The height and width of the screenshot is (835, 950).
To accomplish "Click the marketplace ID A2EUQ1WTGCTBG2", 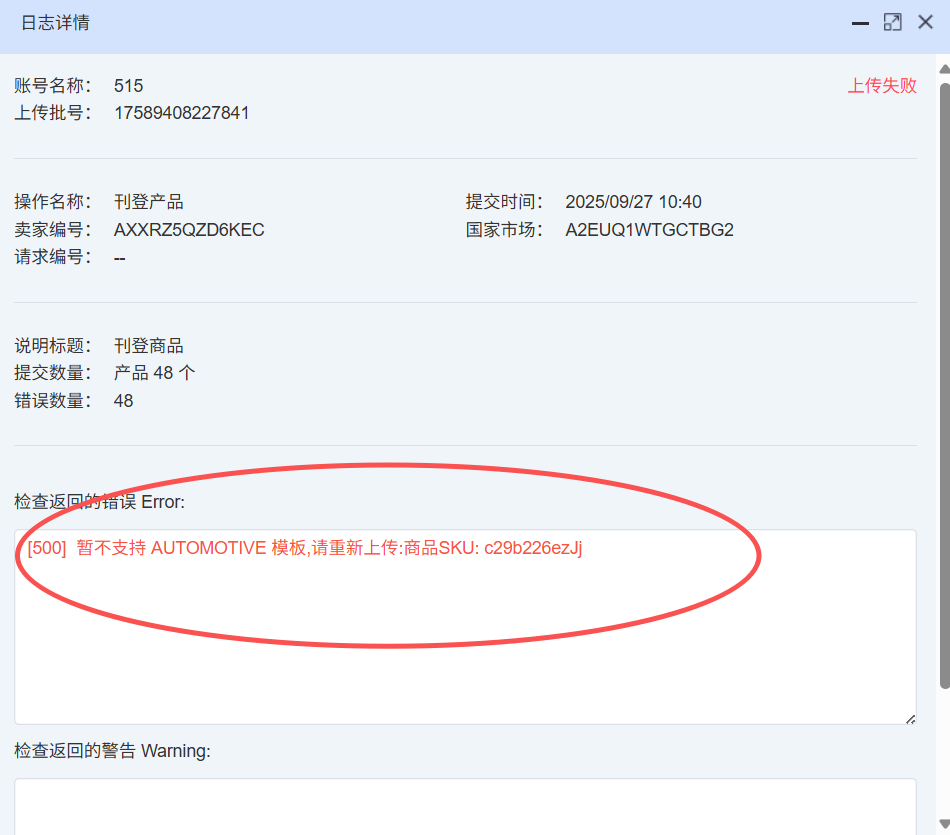I will [x=649, y=230].
